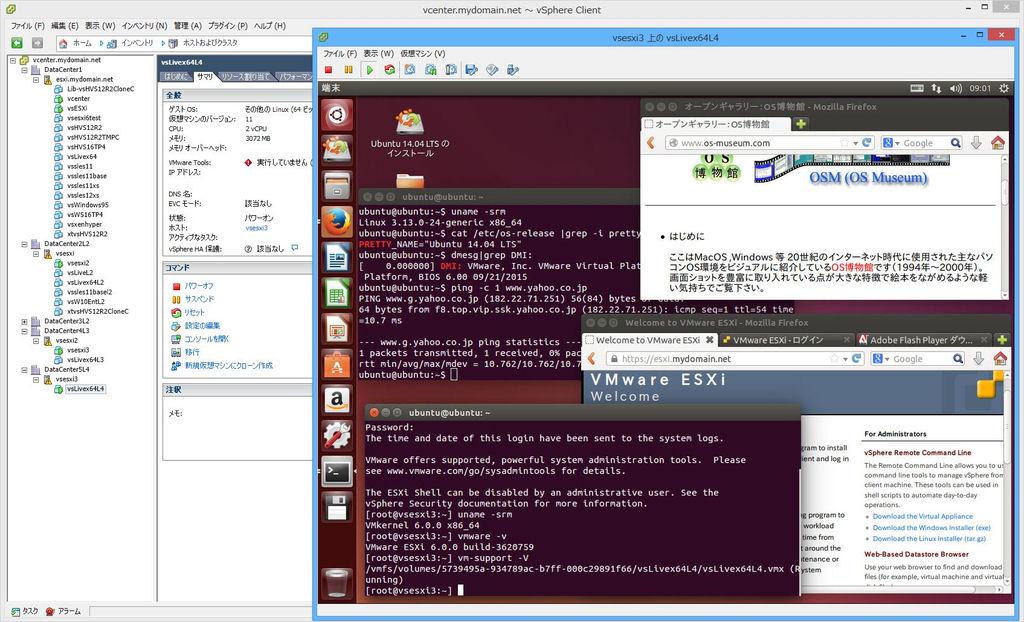Open インベントリ (N) menu in vSphere Client
1024x622 pixels.
click(144, 25)
